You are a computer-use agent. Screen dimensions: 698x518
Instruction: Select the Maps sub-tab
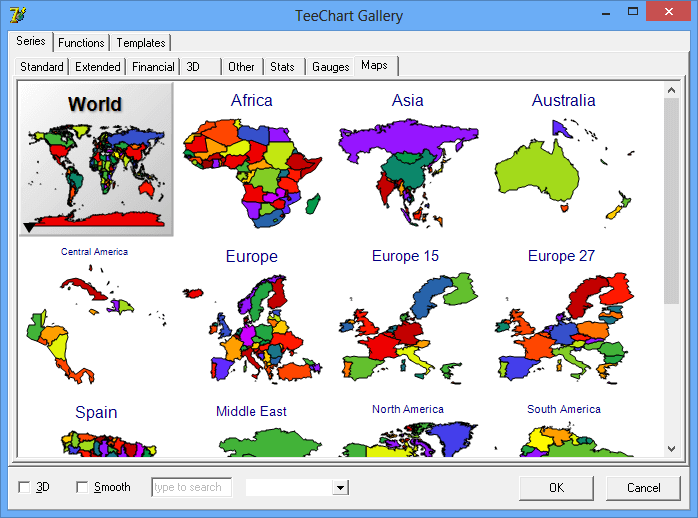pyautogui.click(x=375, y=65)
